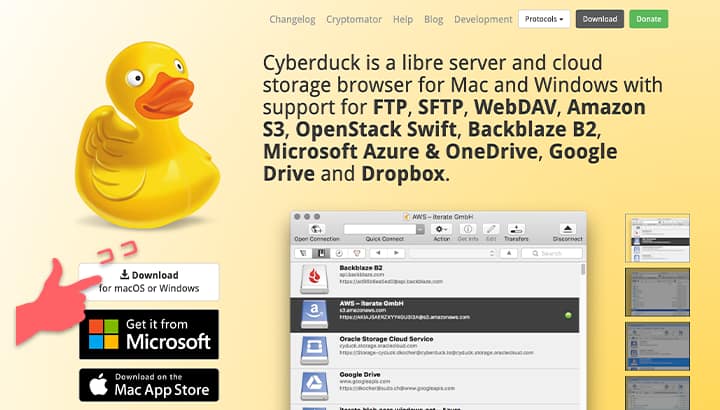This screenshot has height=410, width=720.
Task: Click the Action gear icon
Action: coord(441,229)
